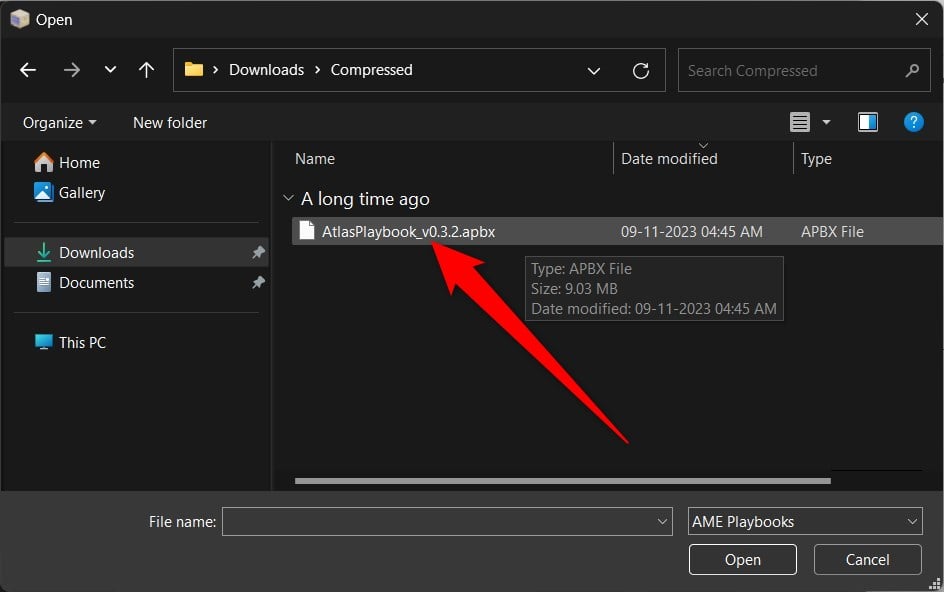944x592 pixels.
Task: Click New folder in the toolbar
Action: pos(170,122)
